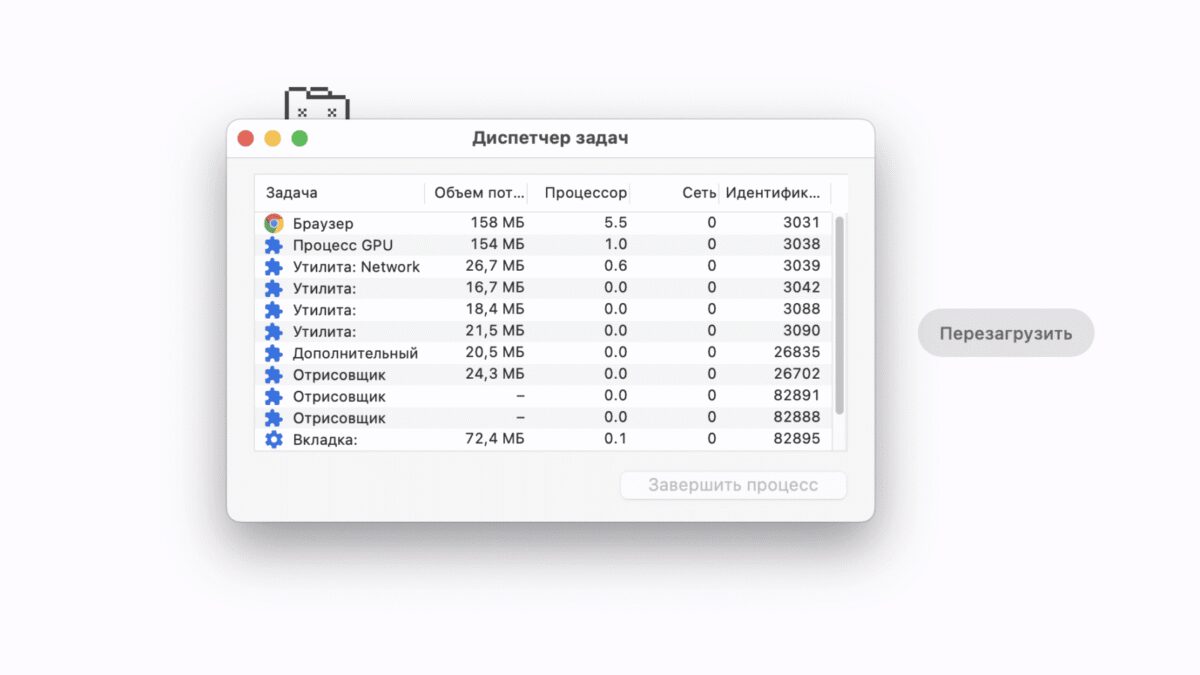Click the puzzle icon beside Утилита: Network

pos(274,267)
